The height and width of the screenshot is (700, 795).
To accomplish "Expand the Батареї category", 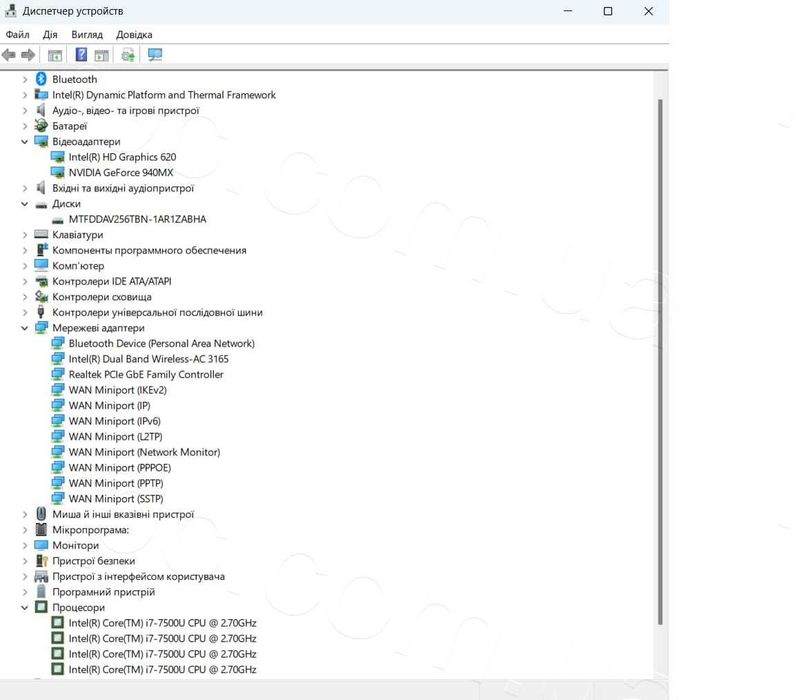I will (24, 126).
